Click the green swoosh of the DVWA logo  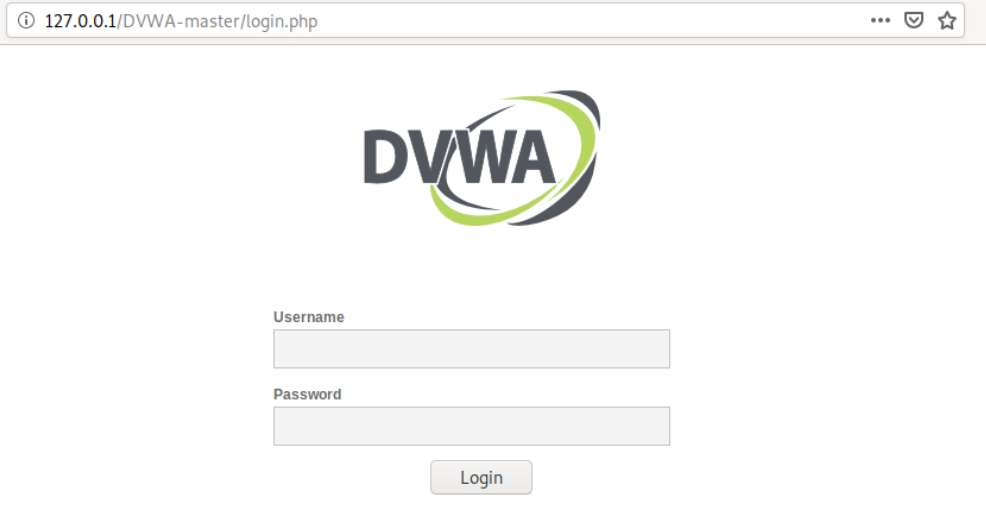585,145
